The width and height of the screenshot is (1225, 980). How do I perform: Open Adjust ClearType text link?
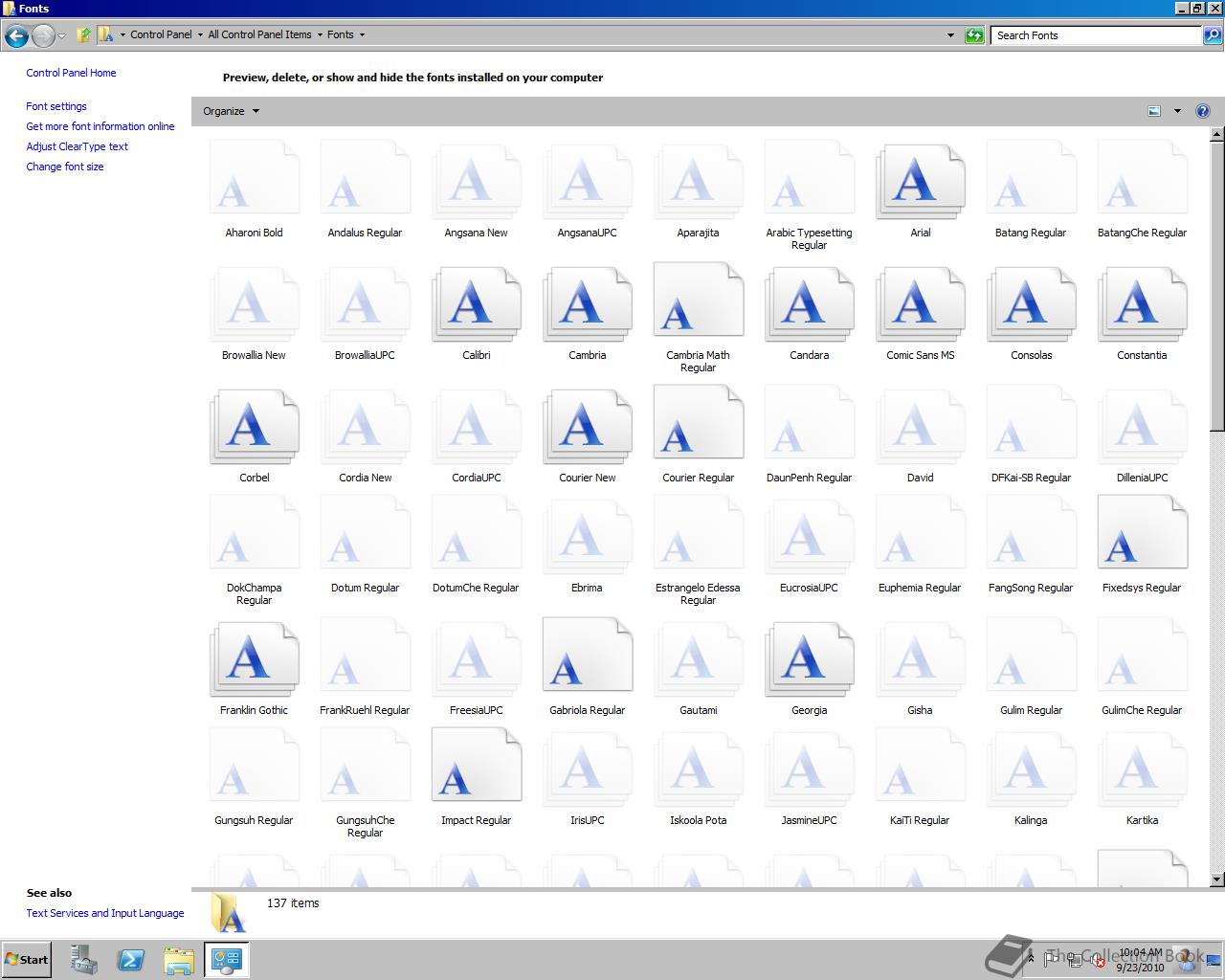click(x=77, y=146)
